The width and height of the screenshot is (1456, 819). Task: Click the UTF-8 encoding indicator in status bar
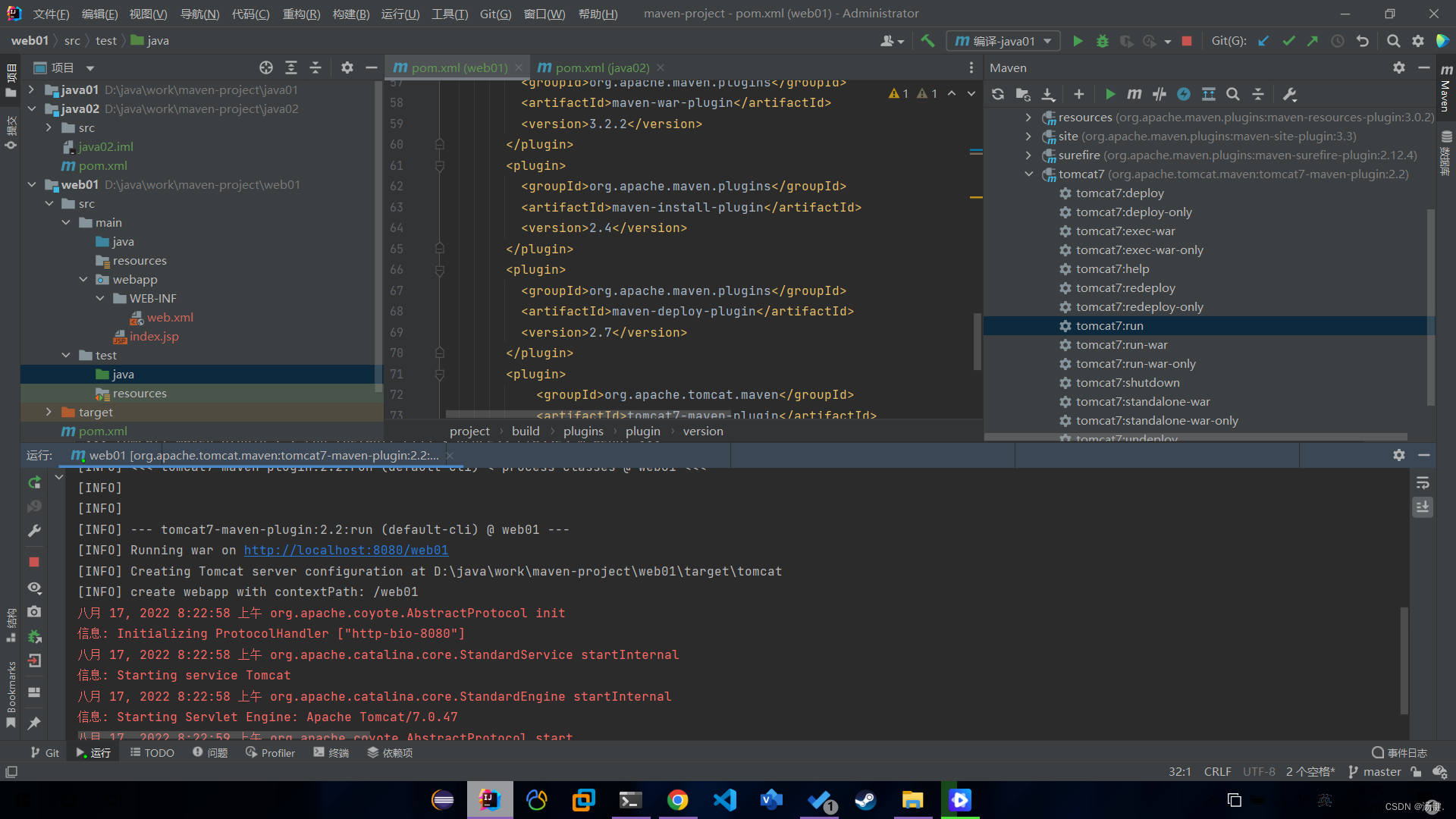pos(1259,771)
